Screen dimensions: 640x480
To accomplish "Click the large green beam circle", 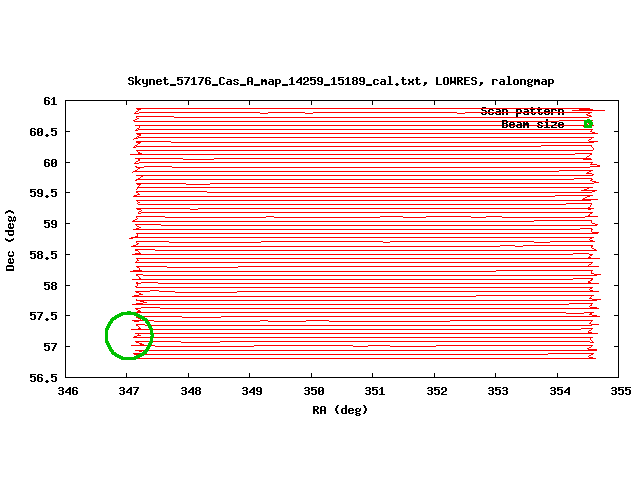I will (x=129, y=336).
